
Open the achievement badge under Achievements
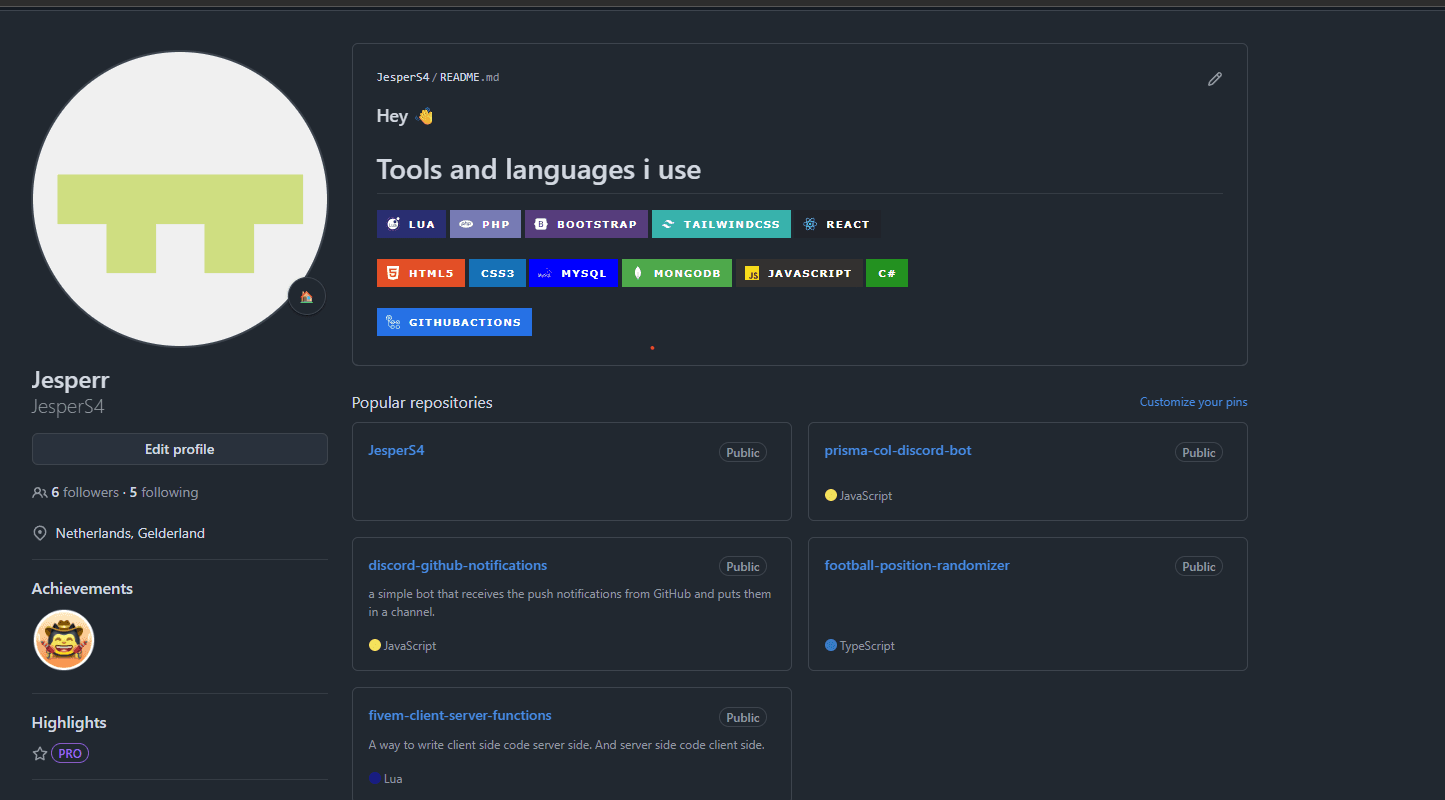point(63,639)
